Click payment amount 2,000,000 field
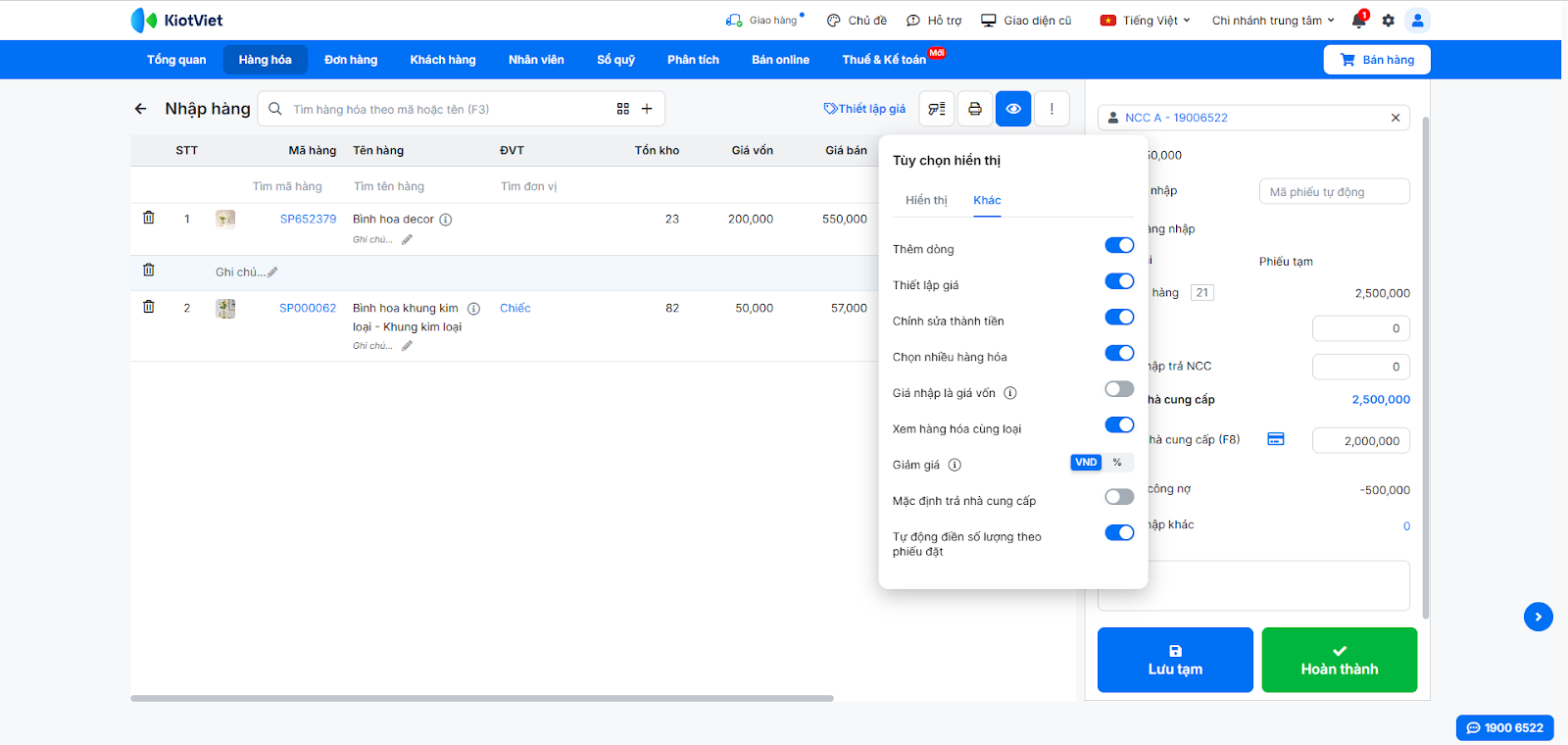This screenshot has height=745, width=1568. pyautogui.click(x=1361, y=441)
